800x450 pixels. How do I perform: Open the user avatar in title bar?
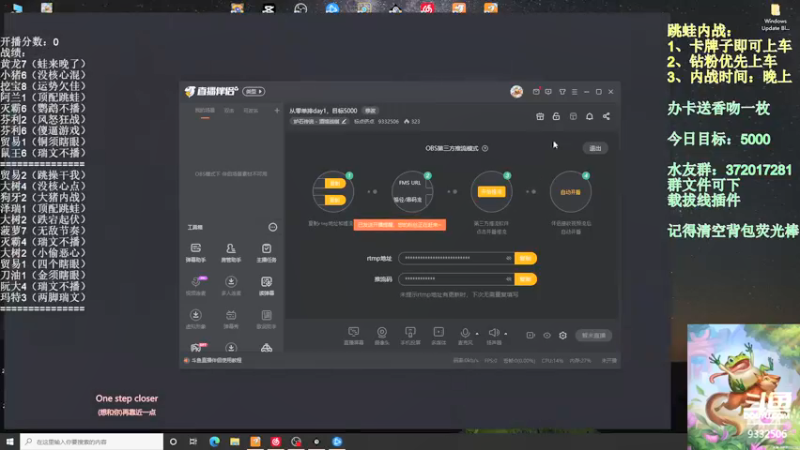tap(516, 91)
